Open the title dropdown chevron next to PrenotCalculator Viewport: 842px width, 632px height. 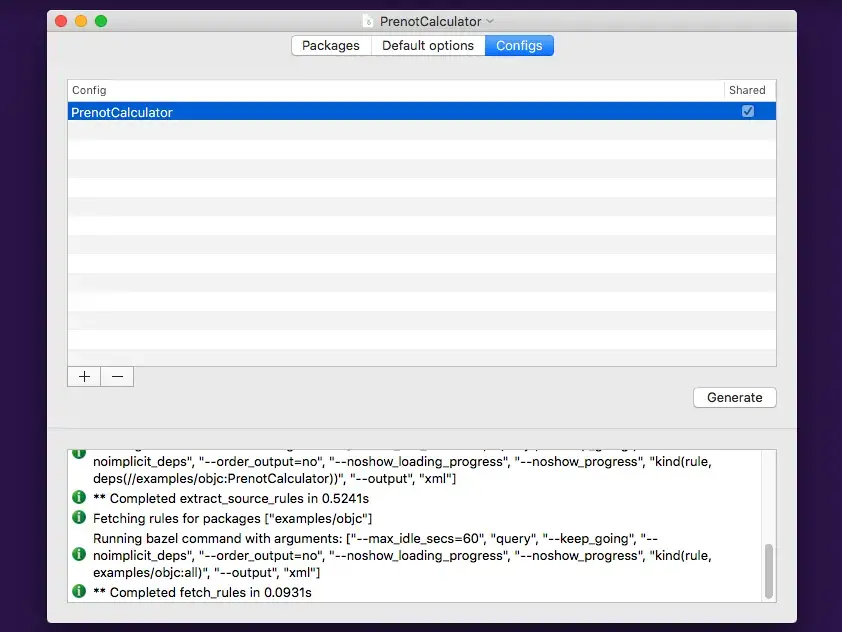coord(490,21)
